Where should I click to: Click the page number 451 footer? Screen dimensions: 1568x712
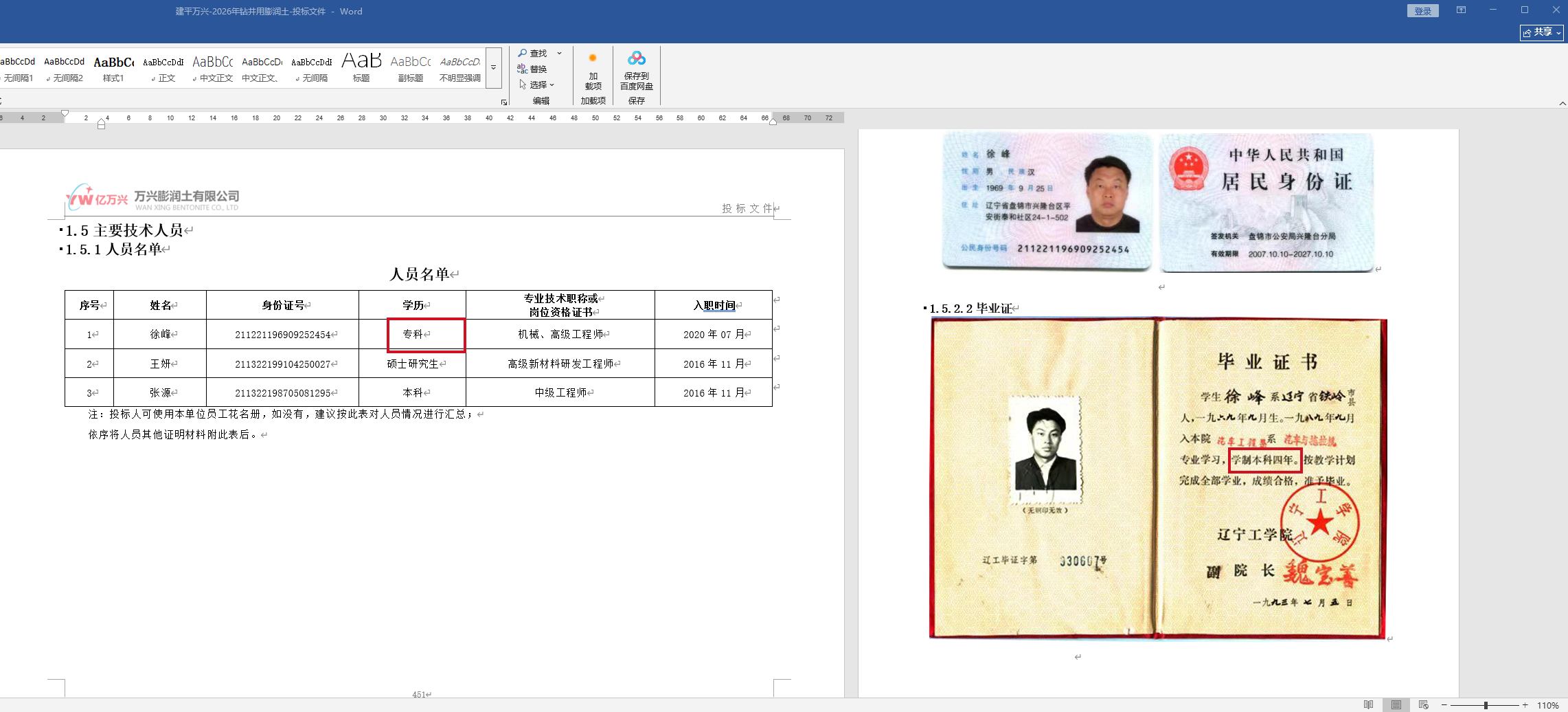(420, 695)
